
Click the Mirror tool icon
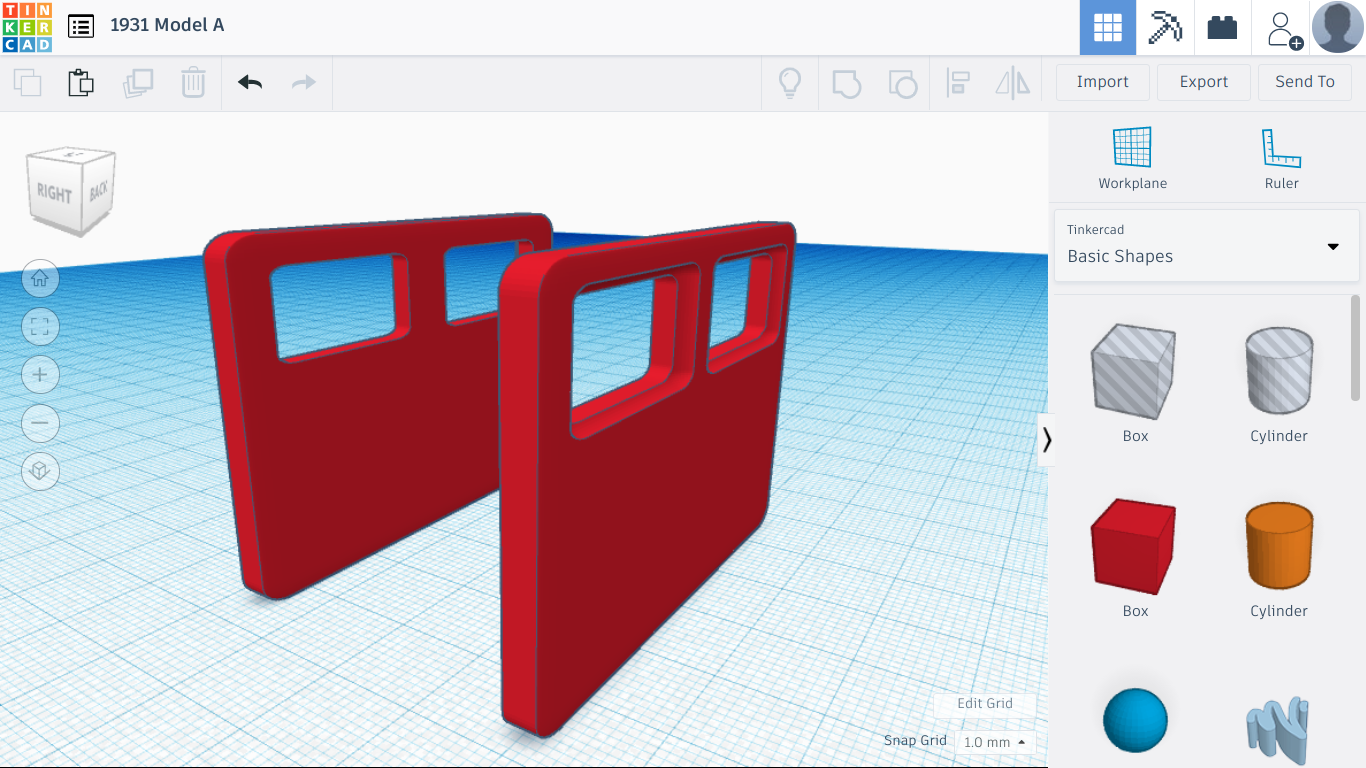coord(1012,82)
